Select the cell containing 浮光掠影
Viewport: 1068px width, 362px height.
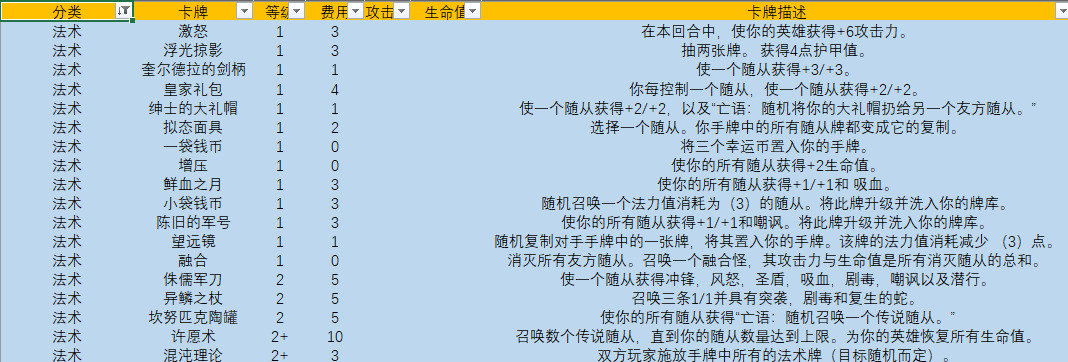point(194,50)
